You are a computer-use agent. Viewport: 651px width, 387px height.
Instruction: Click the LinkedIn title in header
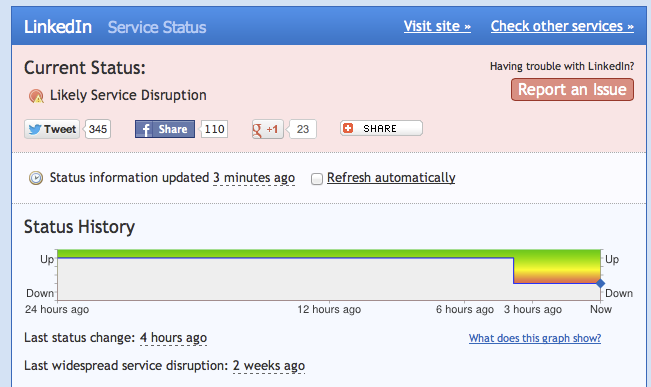[58, 27]
